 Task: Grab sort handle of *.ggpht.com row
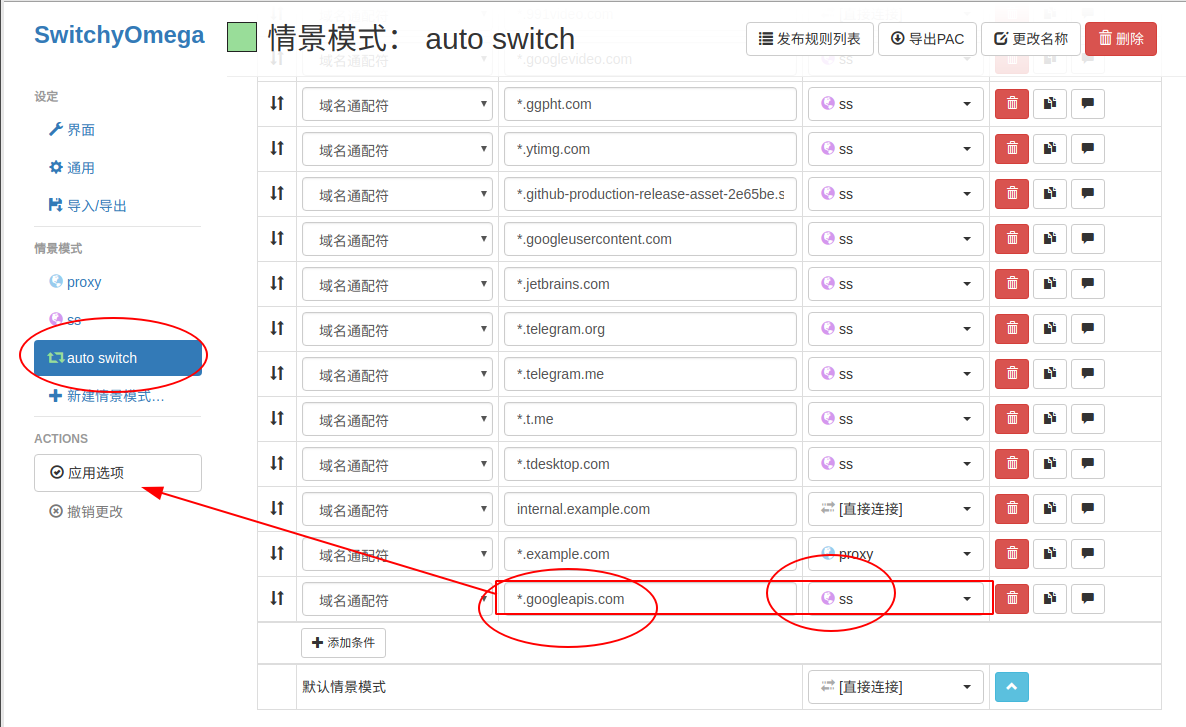[277, 104]
